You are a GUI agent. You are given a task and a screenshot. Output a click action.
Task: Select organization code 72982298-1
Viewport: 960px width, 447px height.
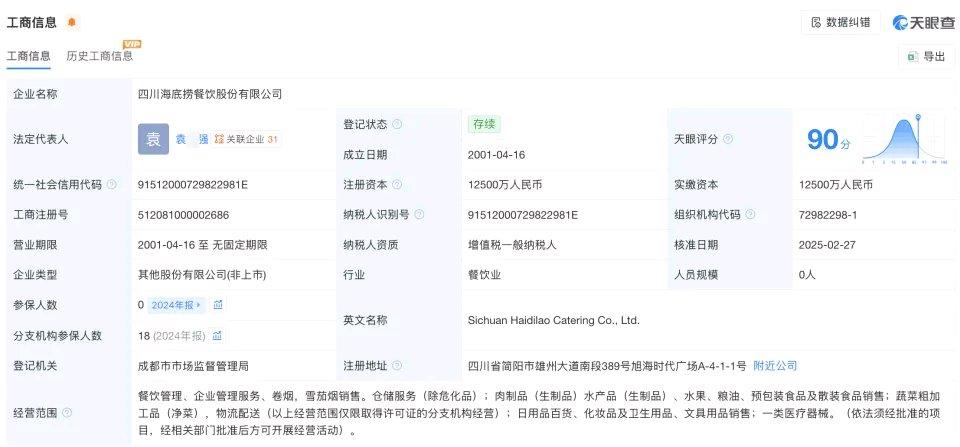828,215
